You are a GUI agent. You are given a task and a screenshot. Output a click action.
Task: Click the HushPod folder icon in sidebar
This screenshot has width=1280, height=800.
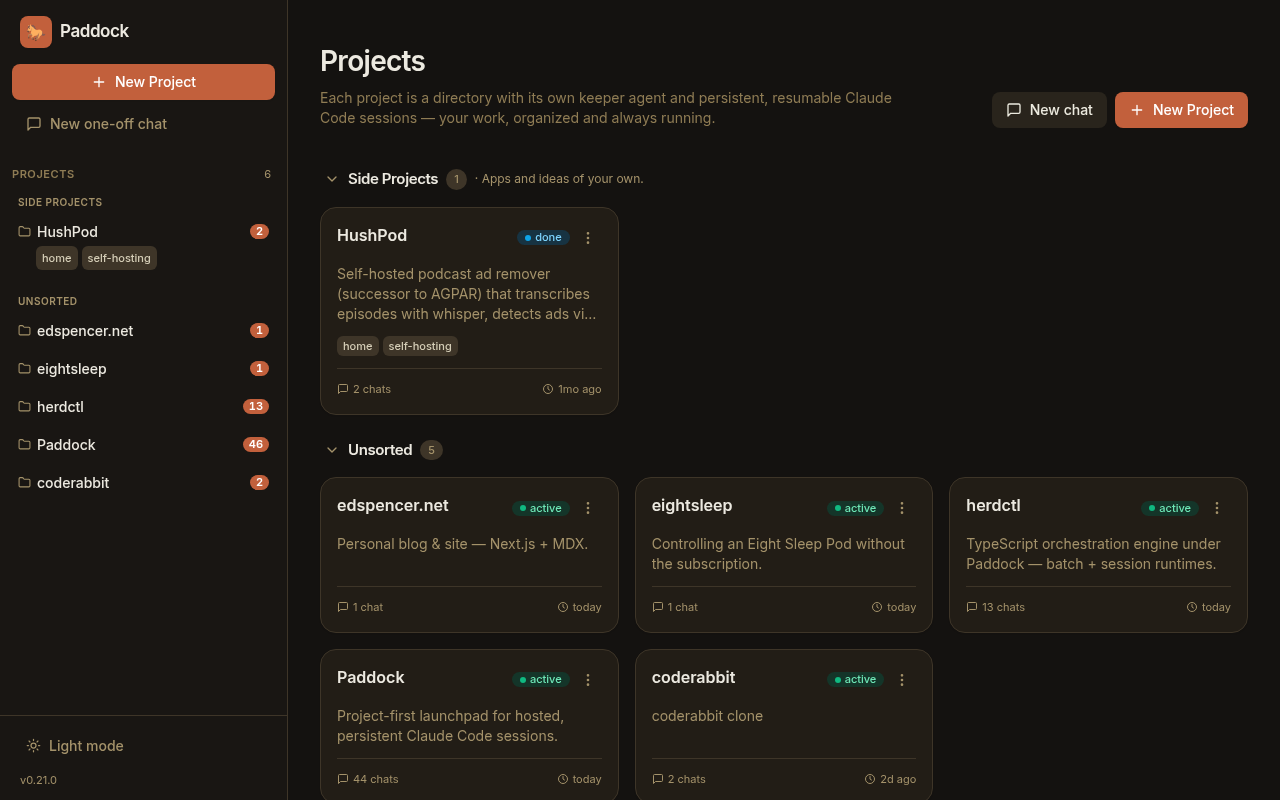[24, 231]
